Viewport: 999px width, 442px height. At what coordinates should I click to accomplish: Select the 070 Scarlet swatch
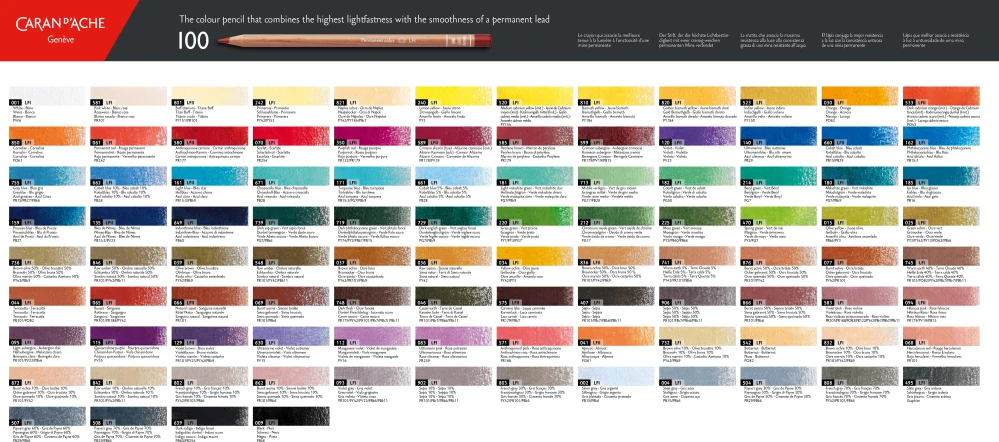tap(291, 136)
